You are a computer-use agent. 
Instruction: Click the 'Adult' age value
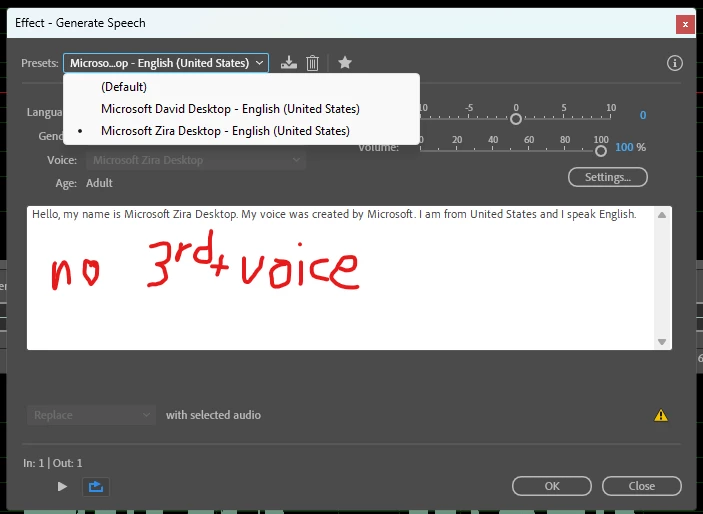coord(99,183)
